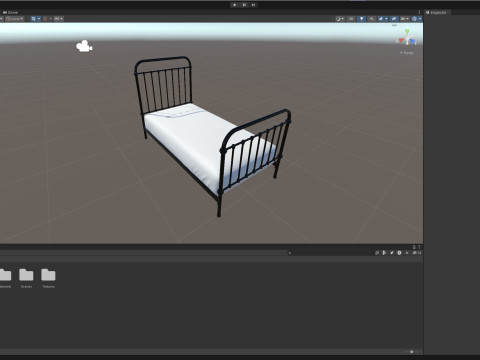Open the Project panel three-dot menu
Screen dimensions: 480x360
pyautogui.click(x=419, y=247)
